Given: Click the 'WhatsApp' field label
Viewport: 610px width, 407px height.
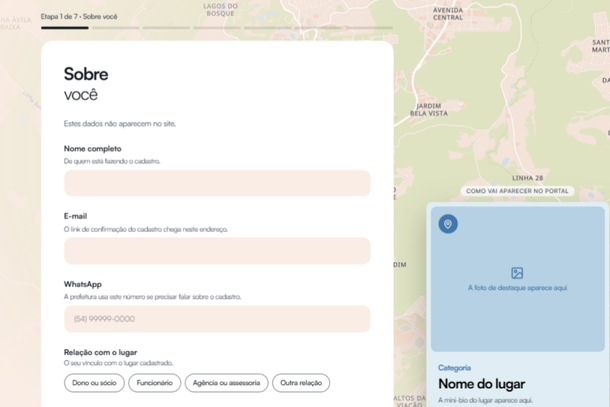Looking at the screenshot, I should 83,284.
